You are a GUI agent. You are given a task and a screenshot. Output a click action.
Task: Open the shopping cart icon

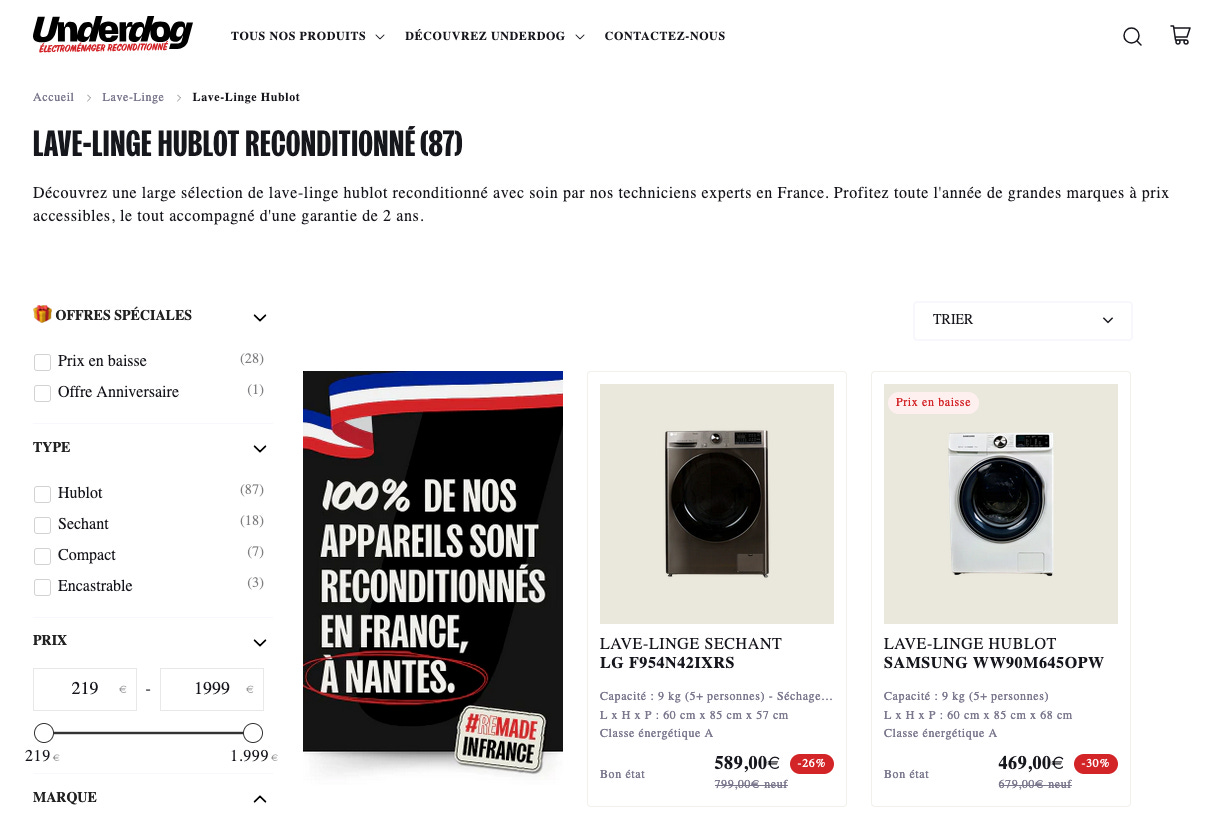click(1180, 36)
